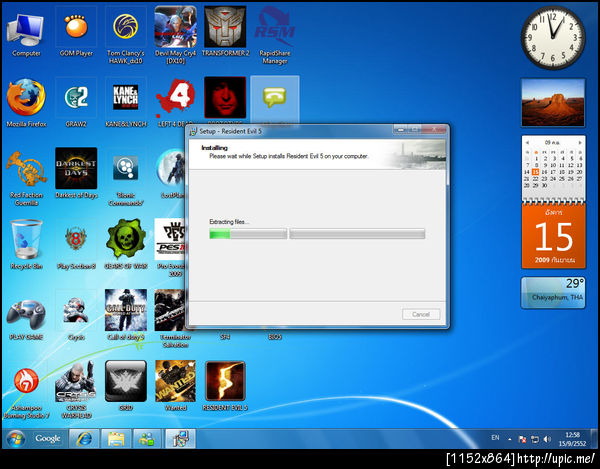Click the highlighted green phone chat icon
Viewport: 600px width, 469px height.
click(x=274, y=98)
